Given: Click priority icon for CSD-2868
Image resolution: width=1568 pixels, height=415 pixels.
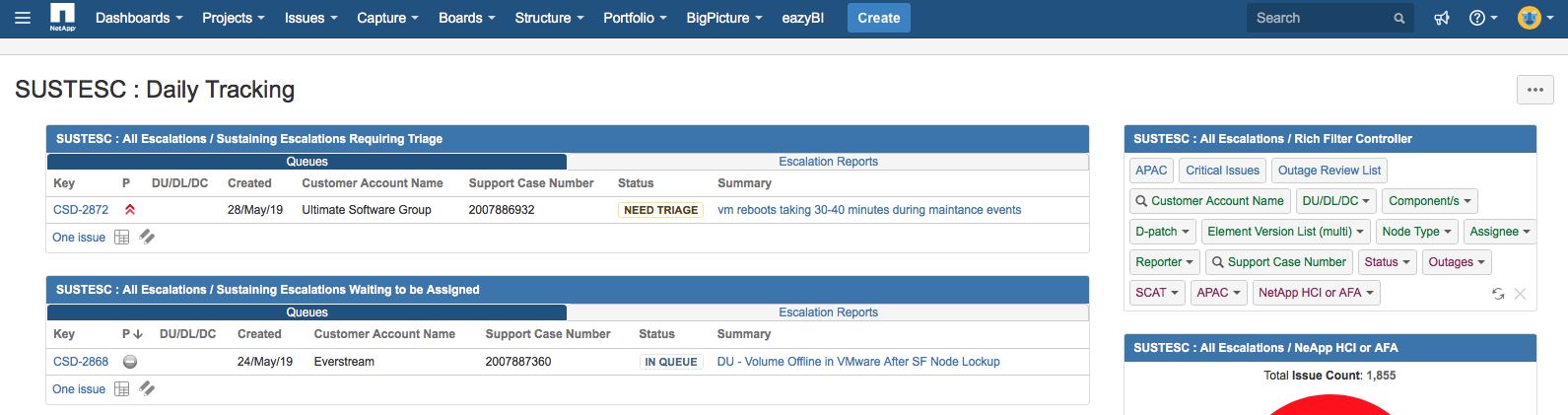Looking at the screenshot, I should pyautogui.click(x=129, y=362).
